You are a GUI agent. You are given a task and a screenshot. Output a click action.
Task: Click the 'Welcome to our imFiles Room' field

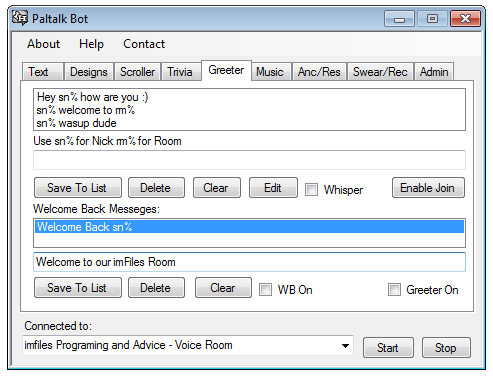249,262
